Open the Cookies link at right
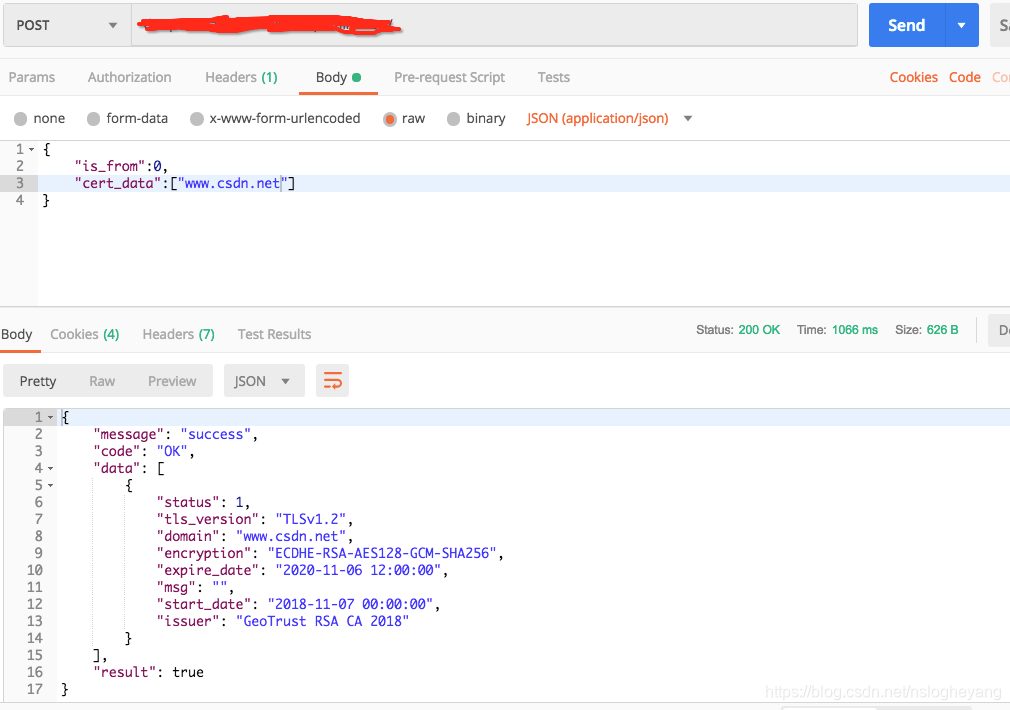The width and height of the screenshot is (1010, 710). tap(913, 77)
